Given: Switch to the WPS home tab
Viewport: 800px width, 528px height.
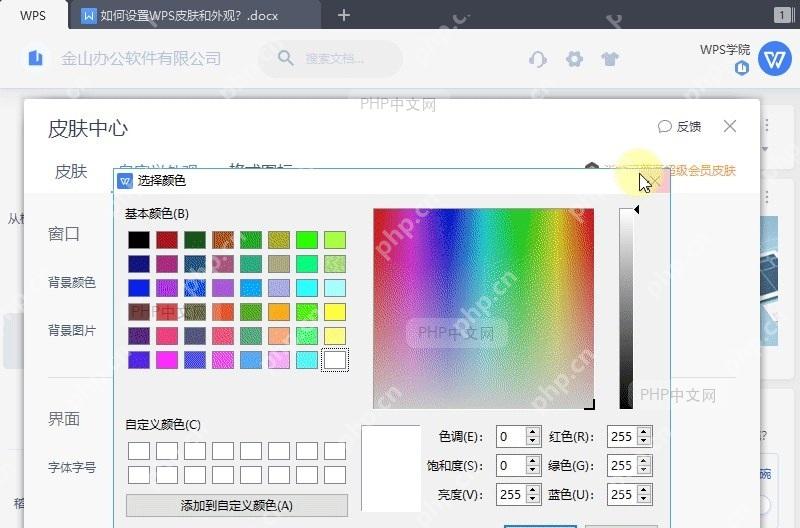Looking at the screenshot, I should point(33,15).
